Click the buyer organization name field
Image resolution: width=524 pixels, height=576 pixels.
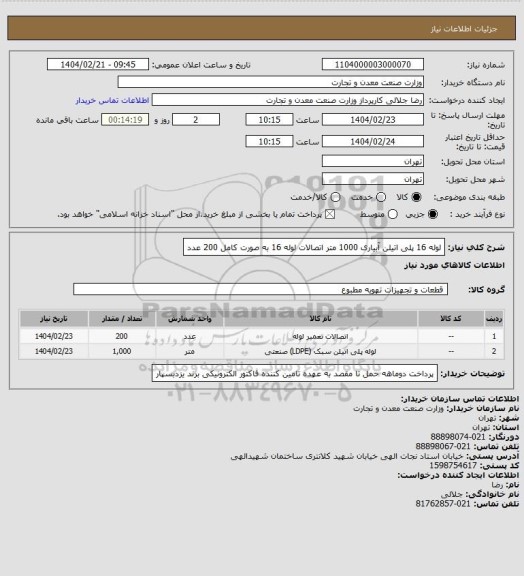(x=270, y=82)
